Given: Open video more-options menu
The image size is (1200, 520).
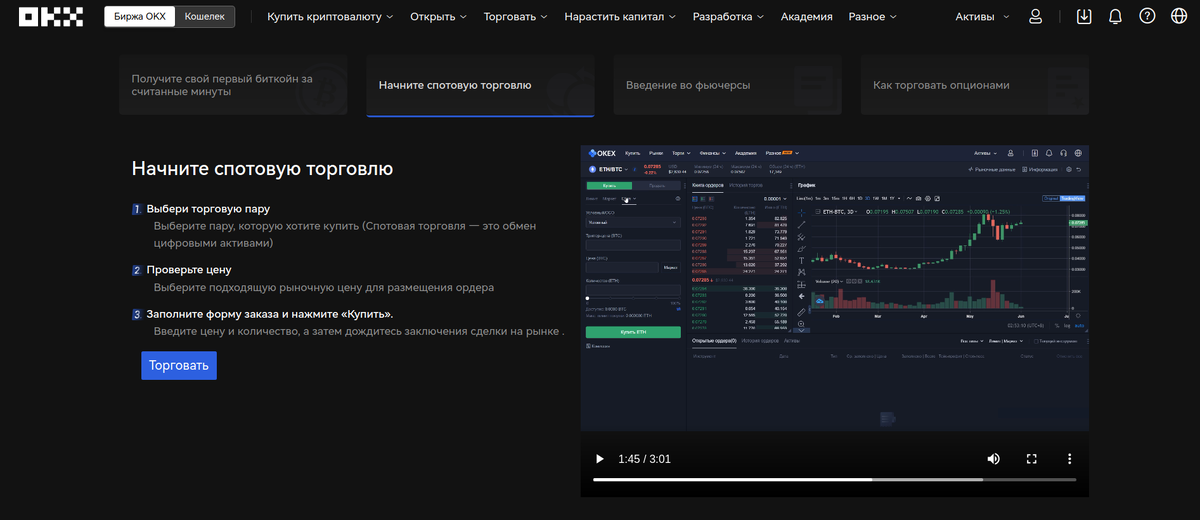Looking at the screenshot, I should coord(1069,459).
